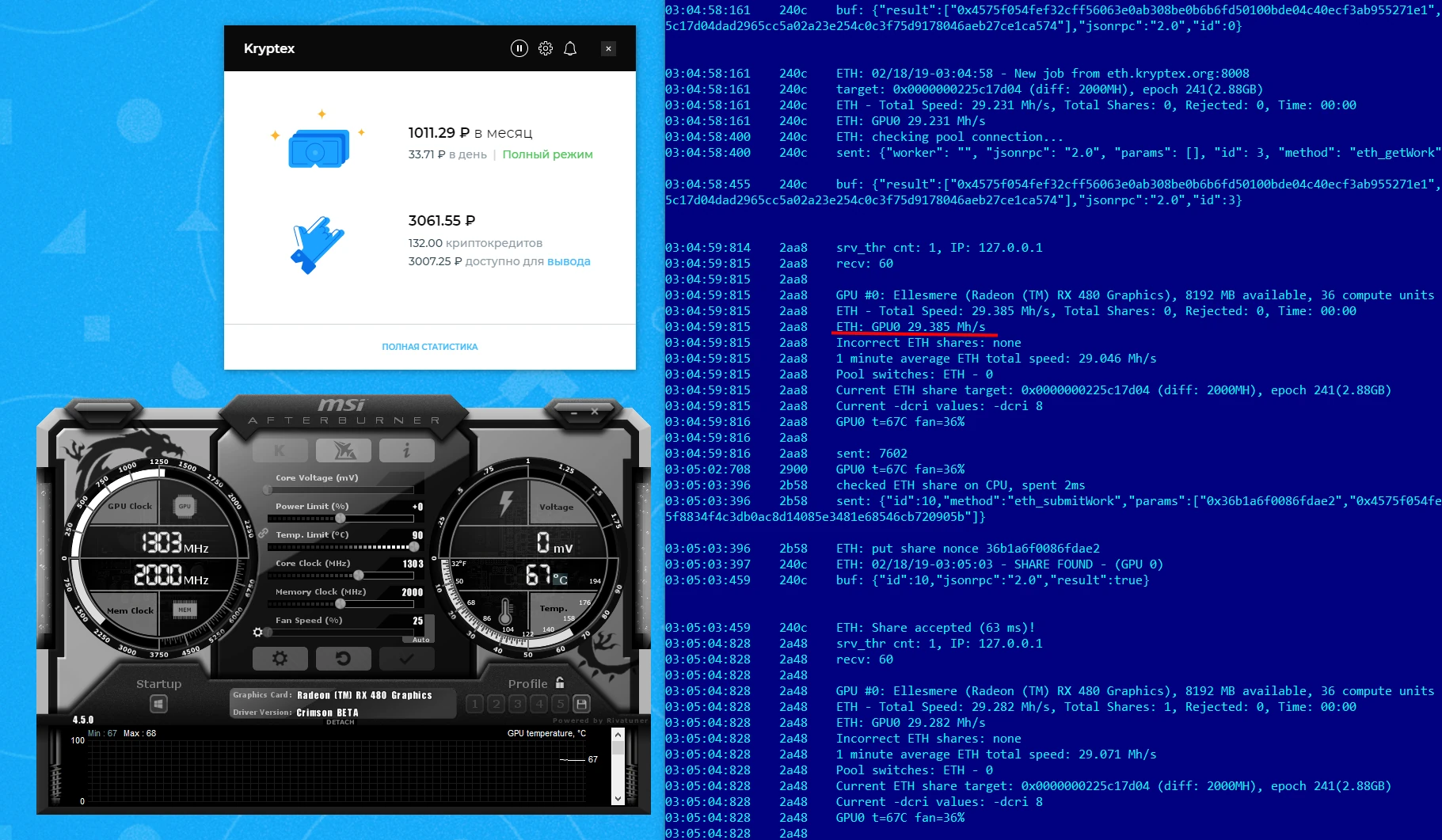Toggle apply overclocking at Windows startup
1442x840 pixels.
[158, 704]
